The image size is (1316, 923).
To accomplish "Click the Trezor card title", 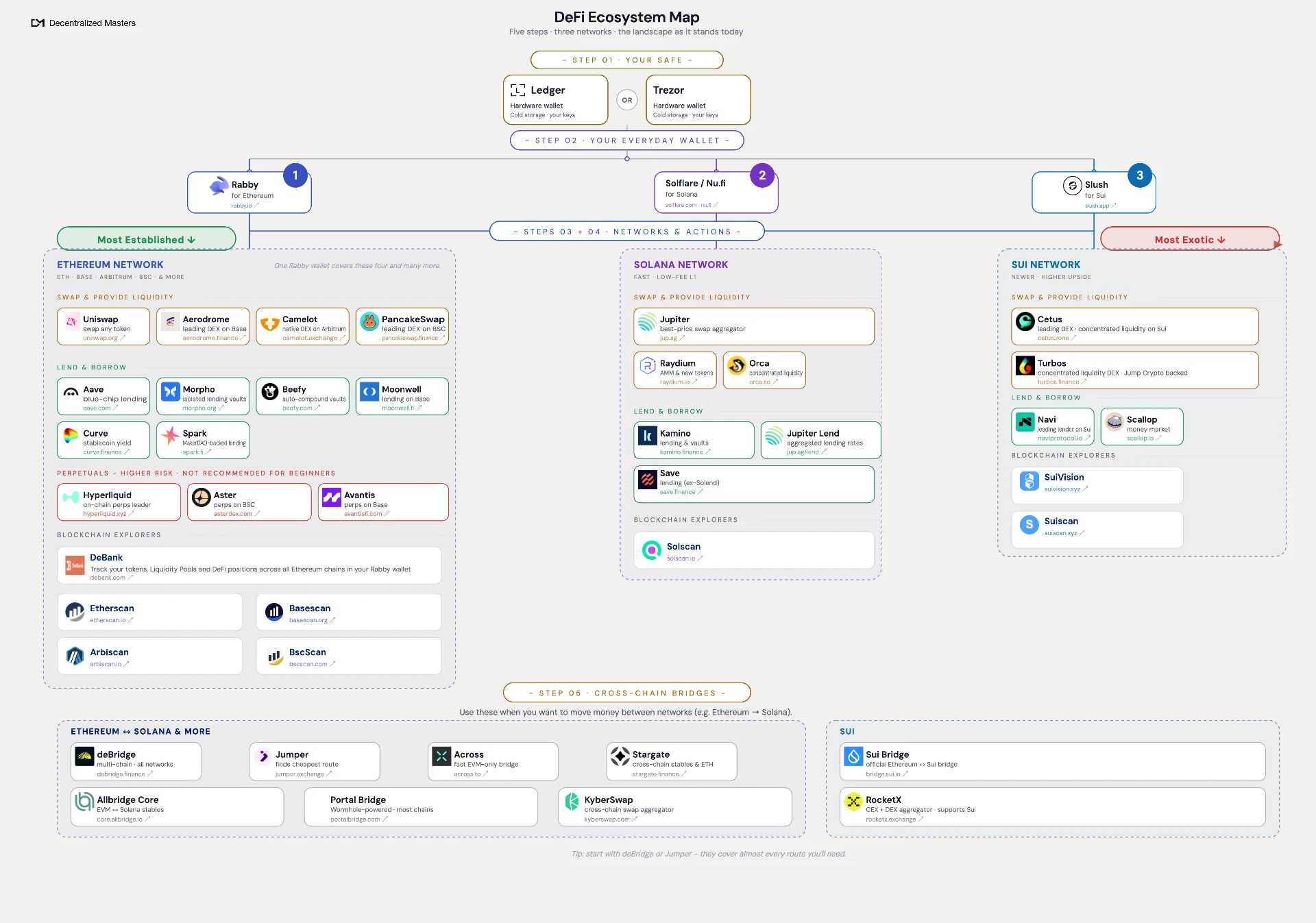I will (x=668, y=90).
